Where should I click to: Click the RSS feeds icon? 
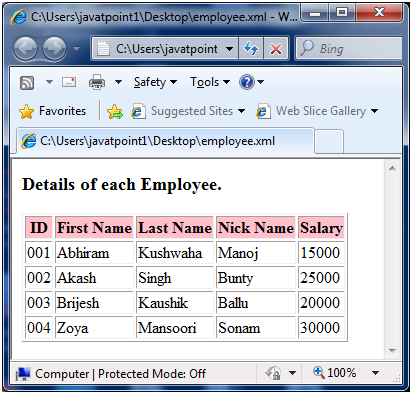pyautogui.click(x=27, y=83)
